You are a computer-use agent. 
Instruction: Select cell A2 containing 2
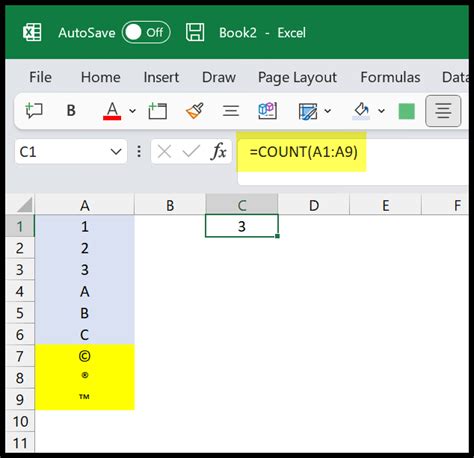tap(85, 248)
